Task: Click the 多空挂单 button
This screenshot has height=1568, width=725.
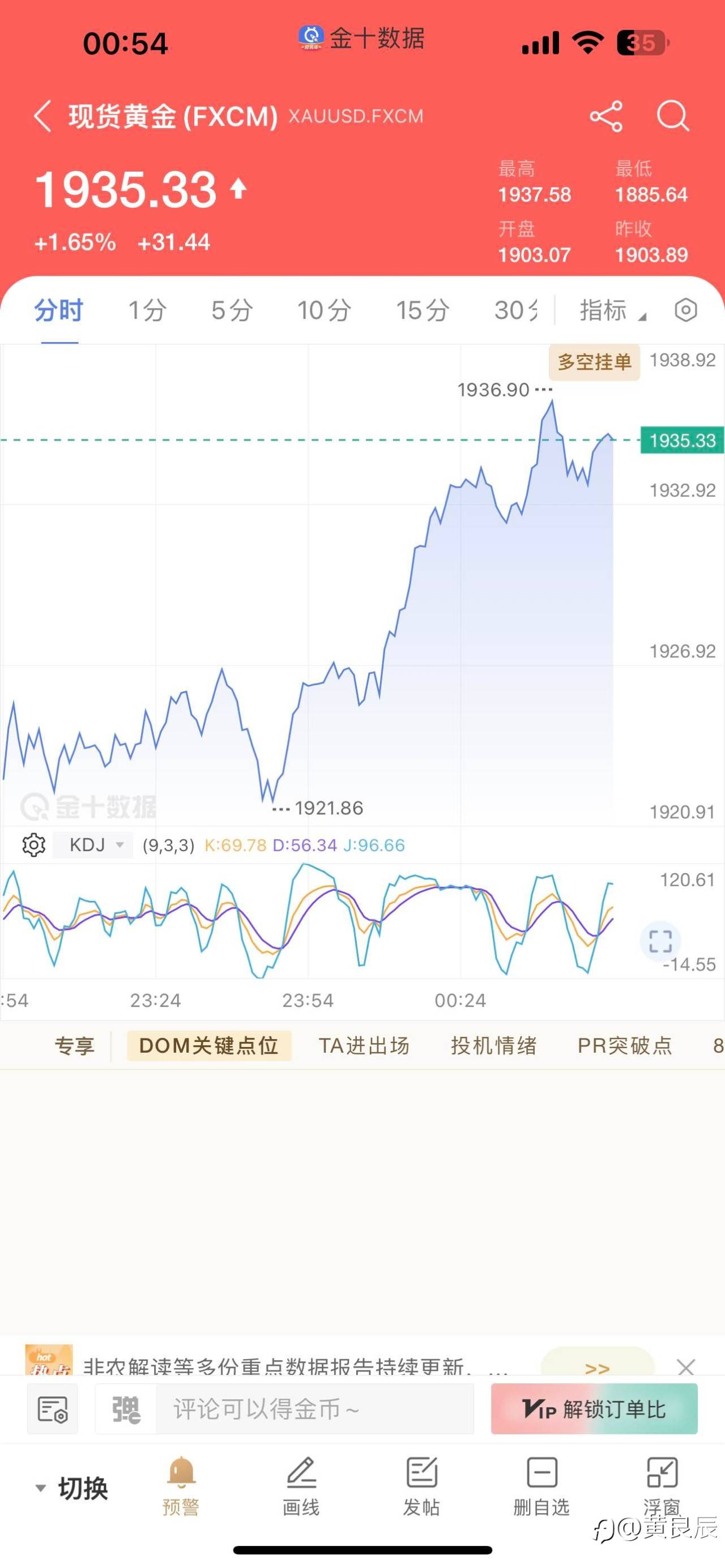Action: click(594, 362)
